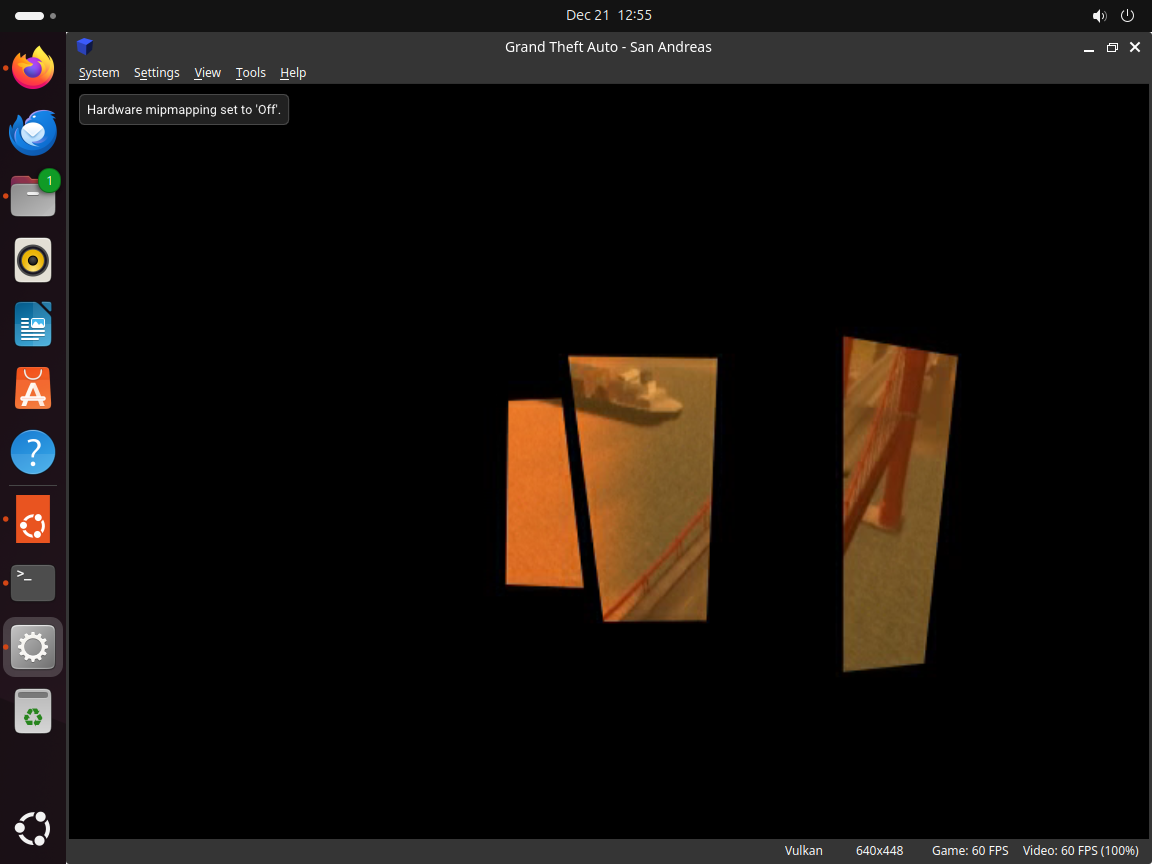Screen dimensions: 1152x864
Task: Open the Tools menu
Action: (251, 73)
